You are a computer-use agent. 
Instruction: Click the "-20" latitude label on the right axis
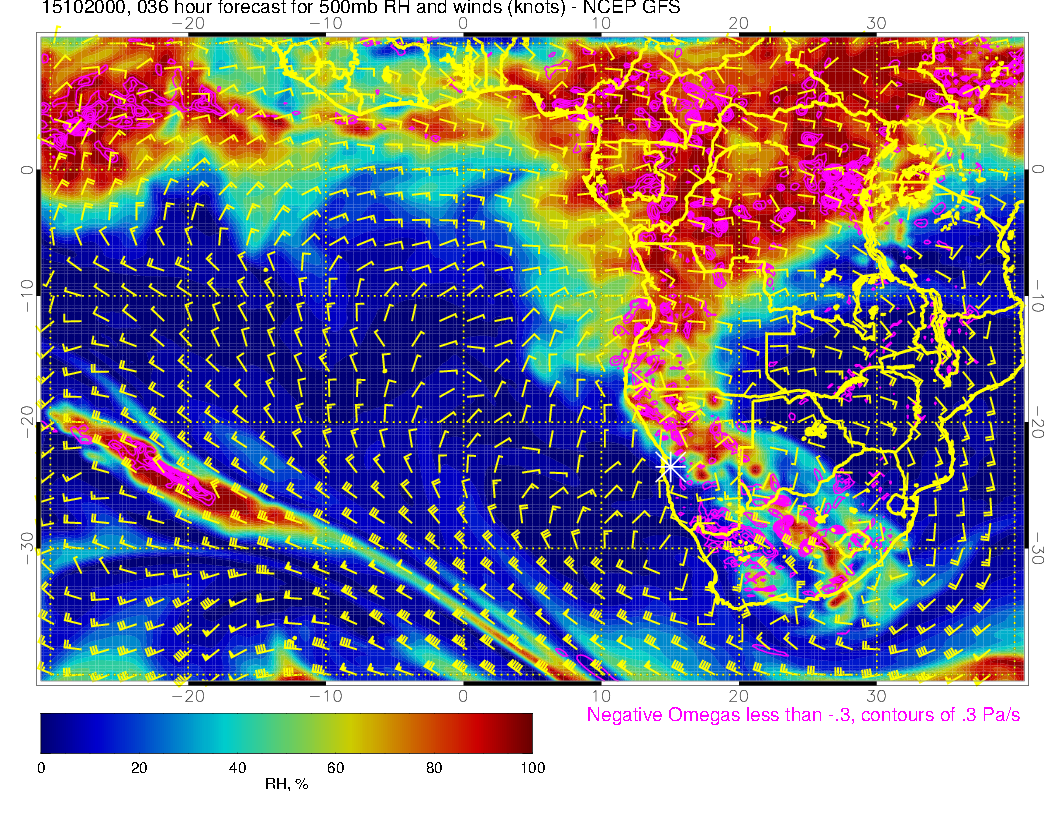(x=1037, y=421)
